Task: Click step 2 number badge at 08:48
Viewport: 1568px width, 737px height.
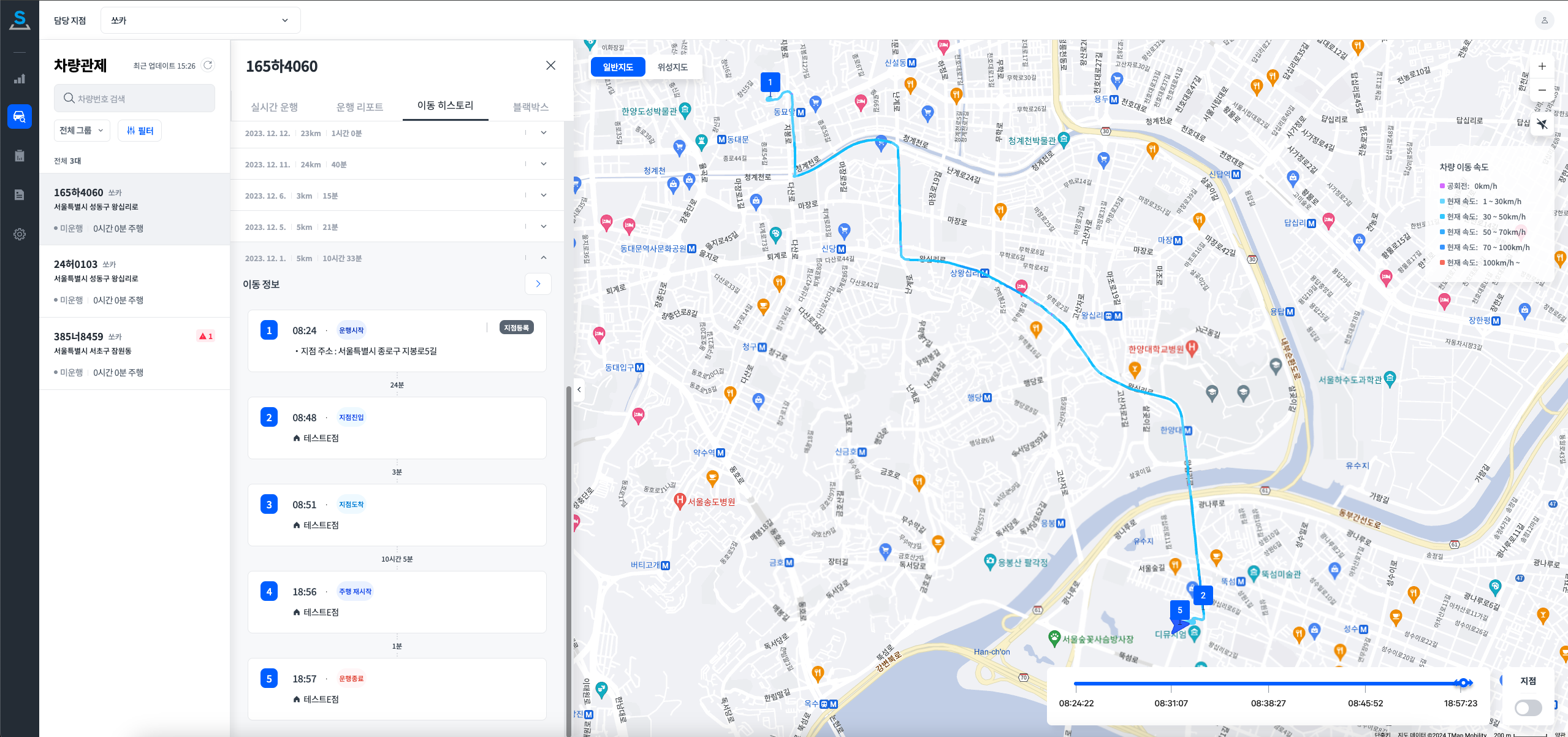Action: click(269, 418)
